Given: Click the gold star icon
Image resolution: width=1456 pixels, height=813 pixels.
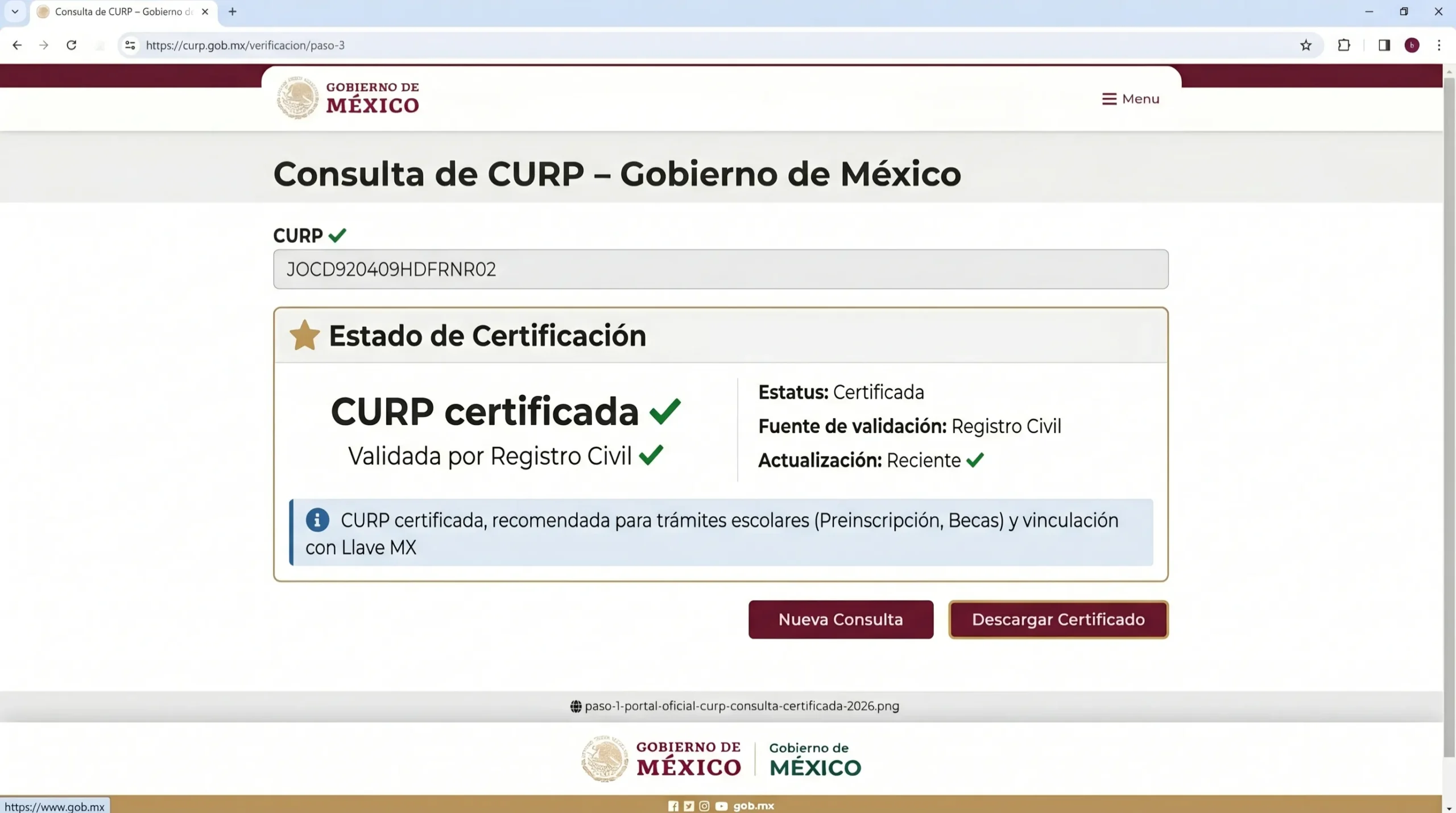Looking at the screenshot, I should click(x=304, y=335).
